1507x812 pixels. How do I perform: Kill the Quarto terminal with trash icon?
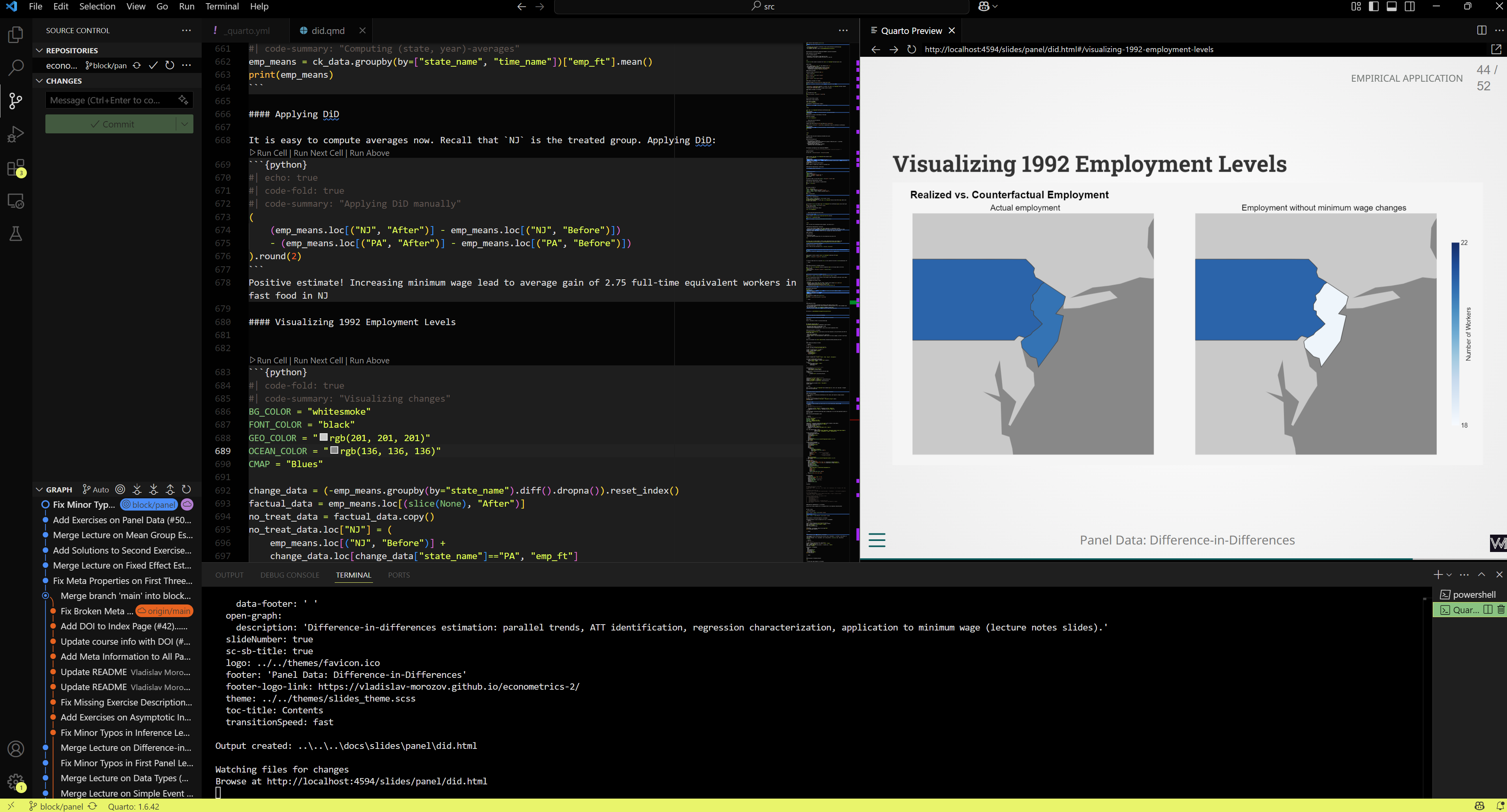[x=1501, y=610]
